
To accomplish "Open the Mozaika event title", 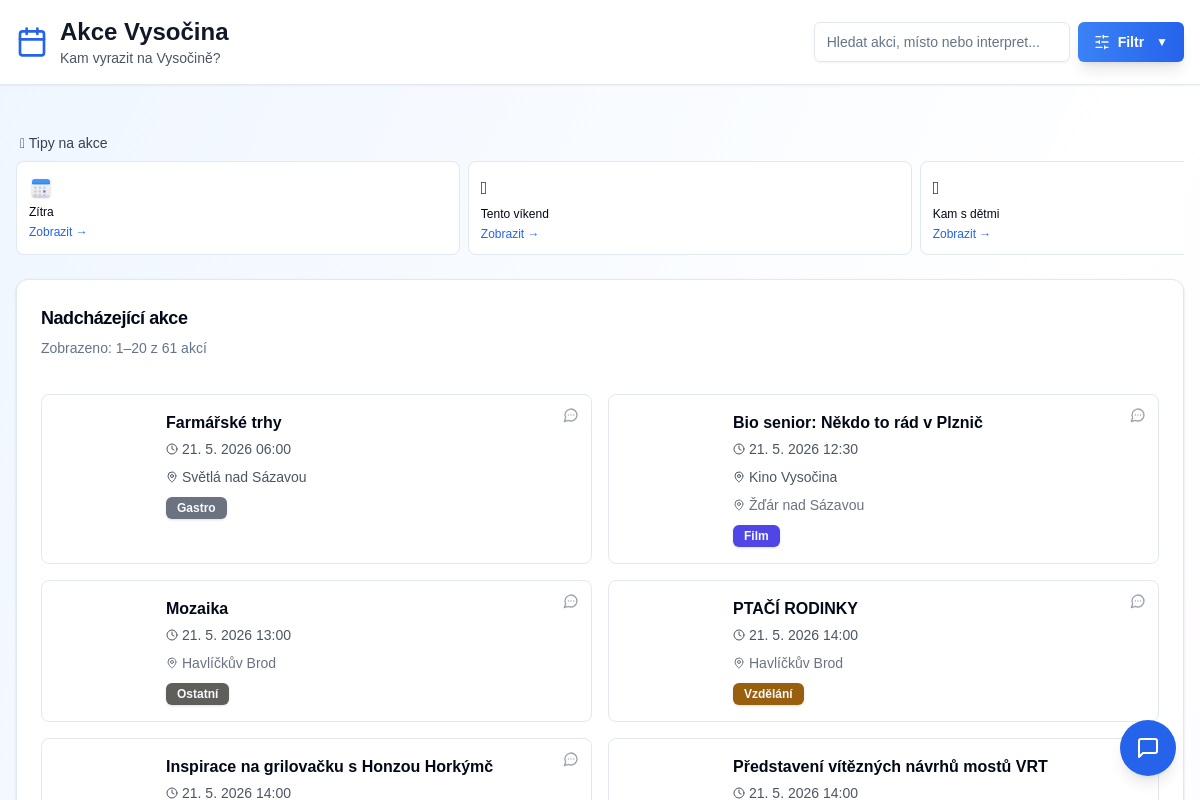I will pos(197,608).
